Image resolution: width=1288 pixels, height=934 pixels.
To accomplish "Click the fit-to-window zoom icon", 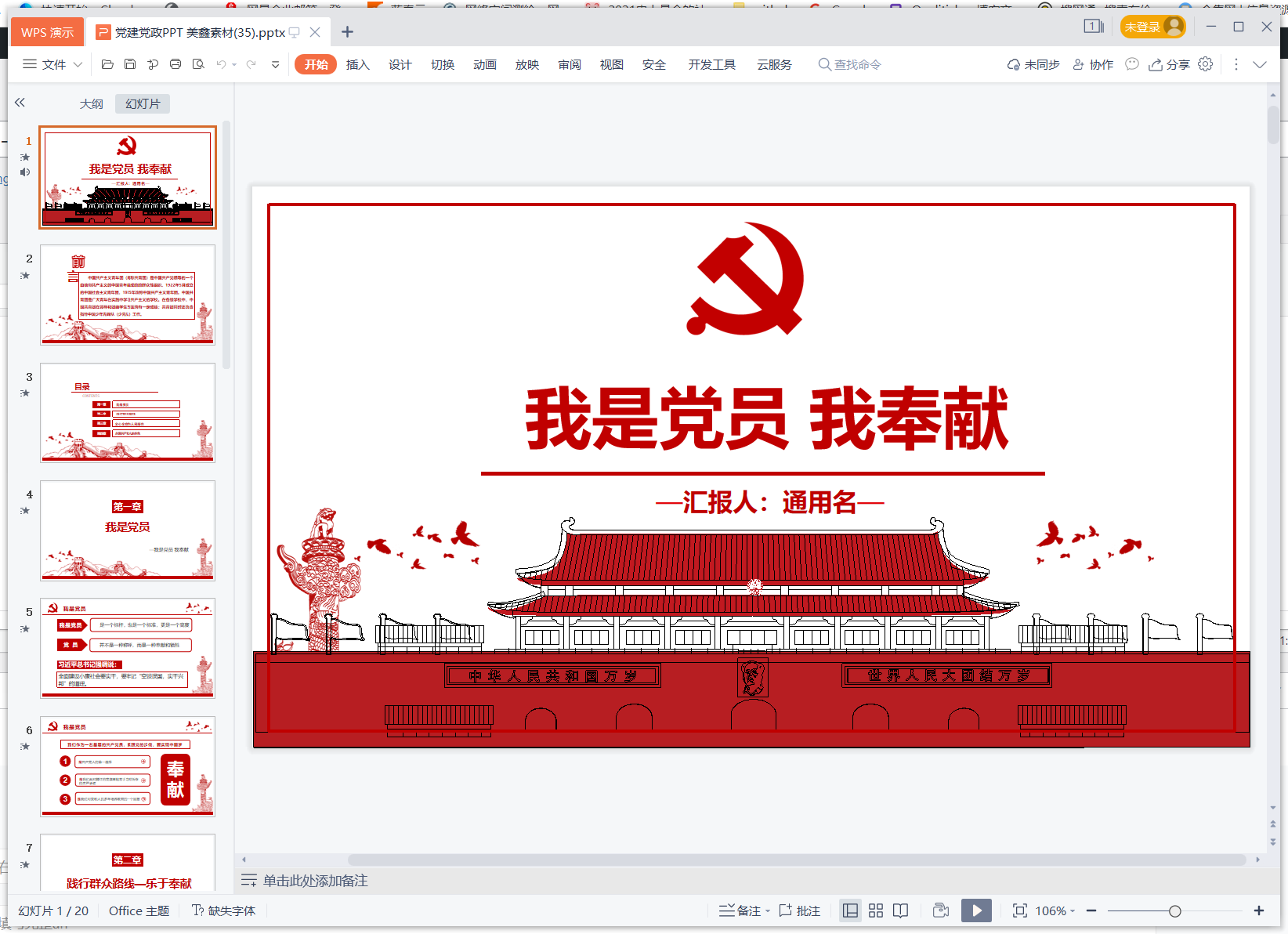I will (1019, 910).
